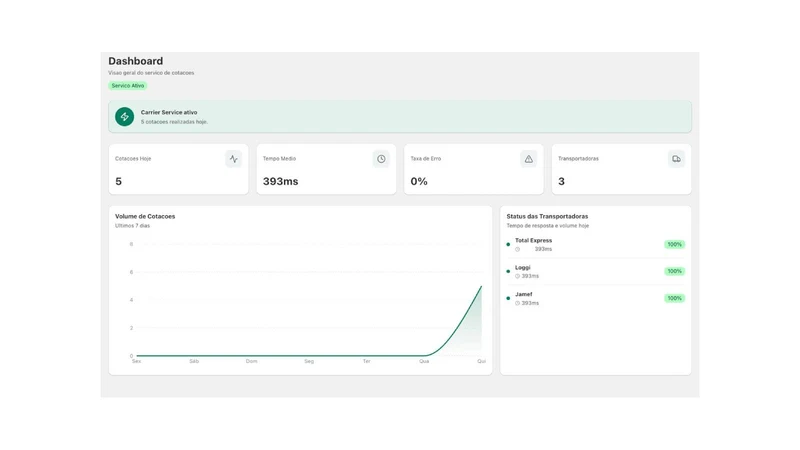800x450 pixels.
Task: Click the 100% badge for Loggi
Action: [674, 271]
